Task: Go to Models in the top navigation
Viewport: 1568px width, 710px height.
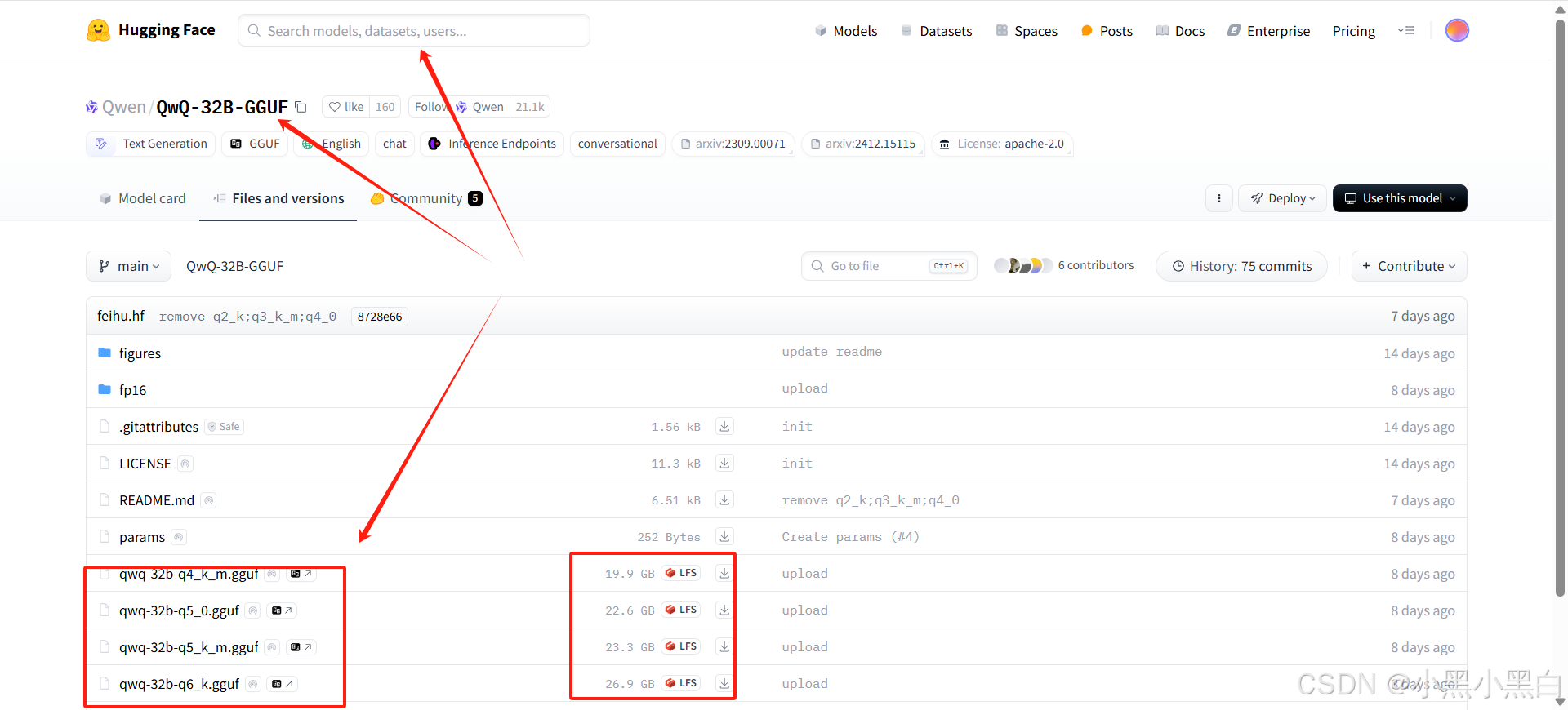Action: 846,31
